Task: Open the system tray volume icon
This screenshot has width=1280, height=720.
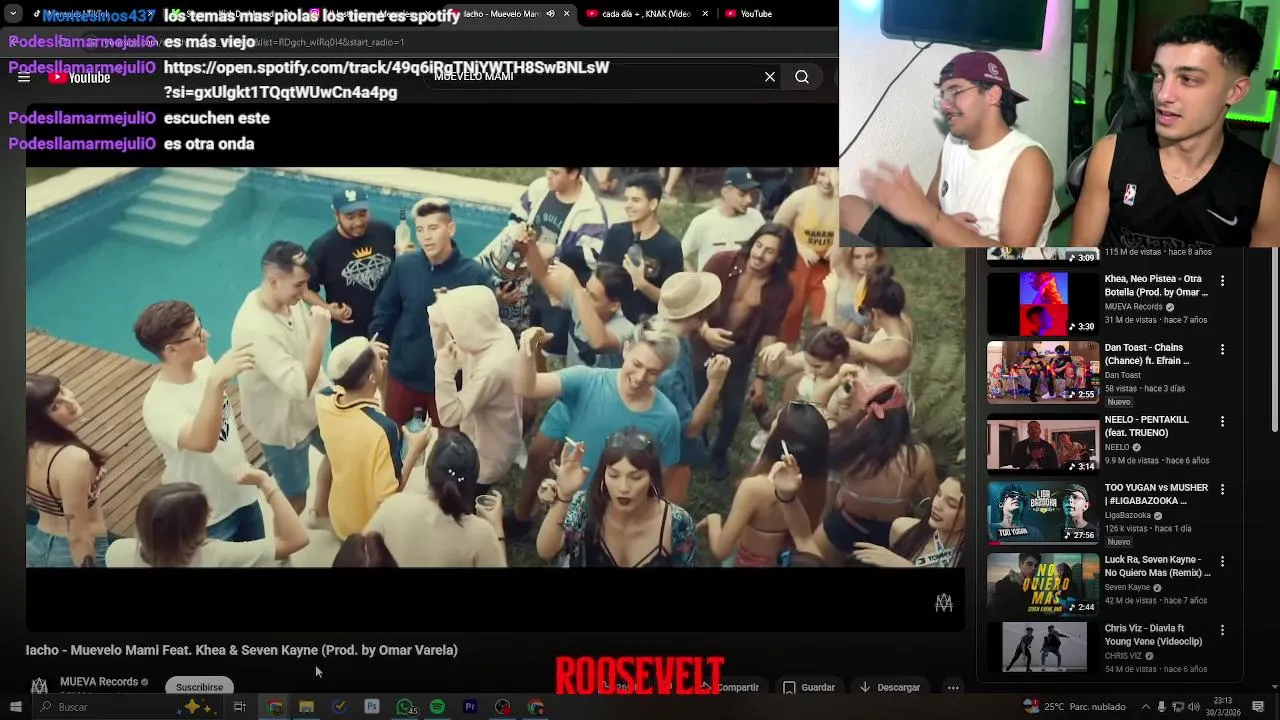Action: coord(1194,707)
